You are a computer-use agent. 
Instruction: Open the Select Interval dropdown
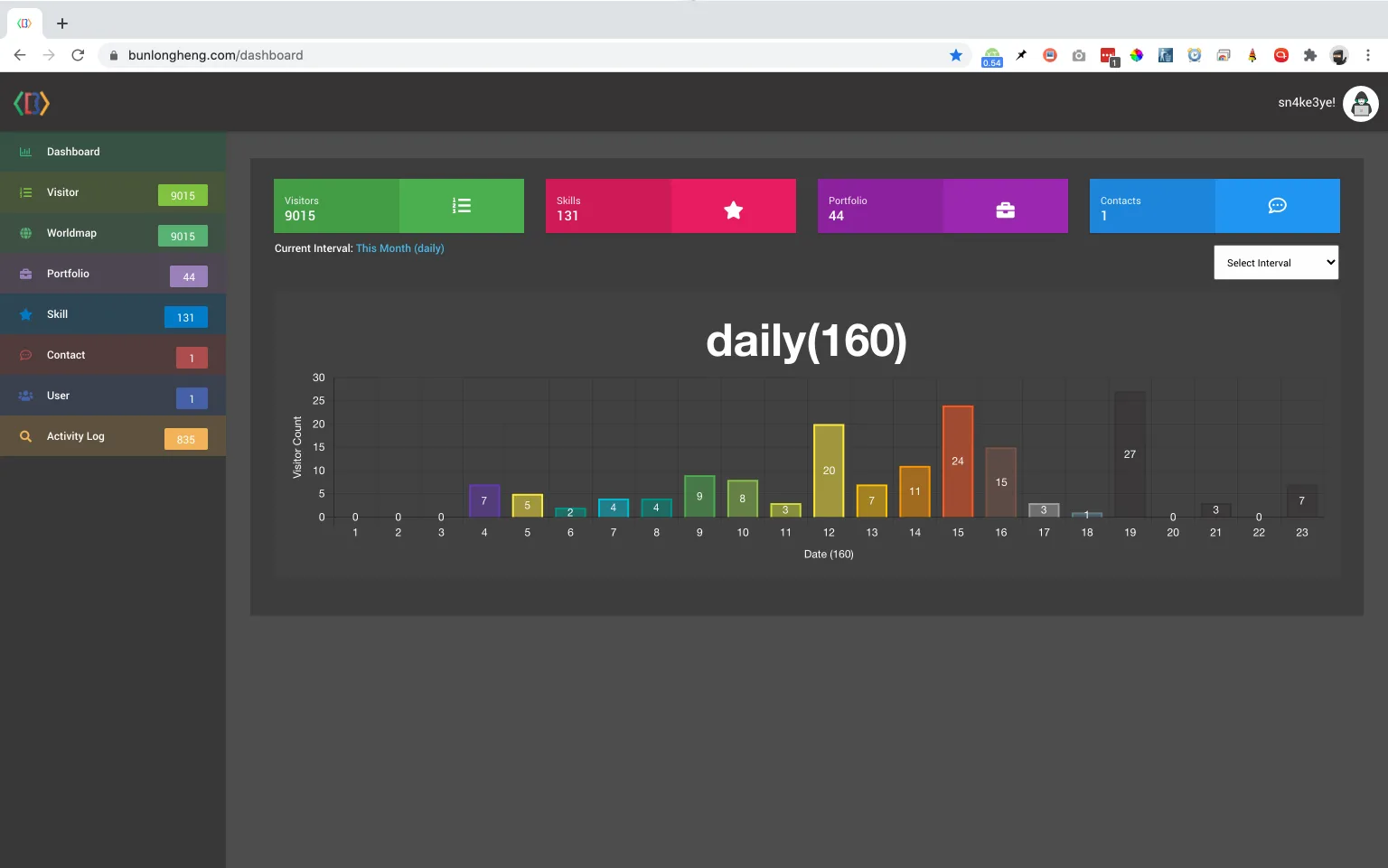[1275, 262]
